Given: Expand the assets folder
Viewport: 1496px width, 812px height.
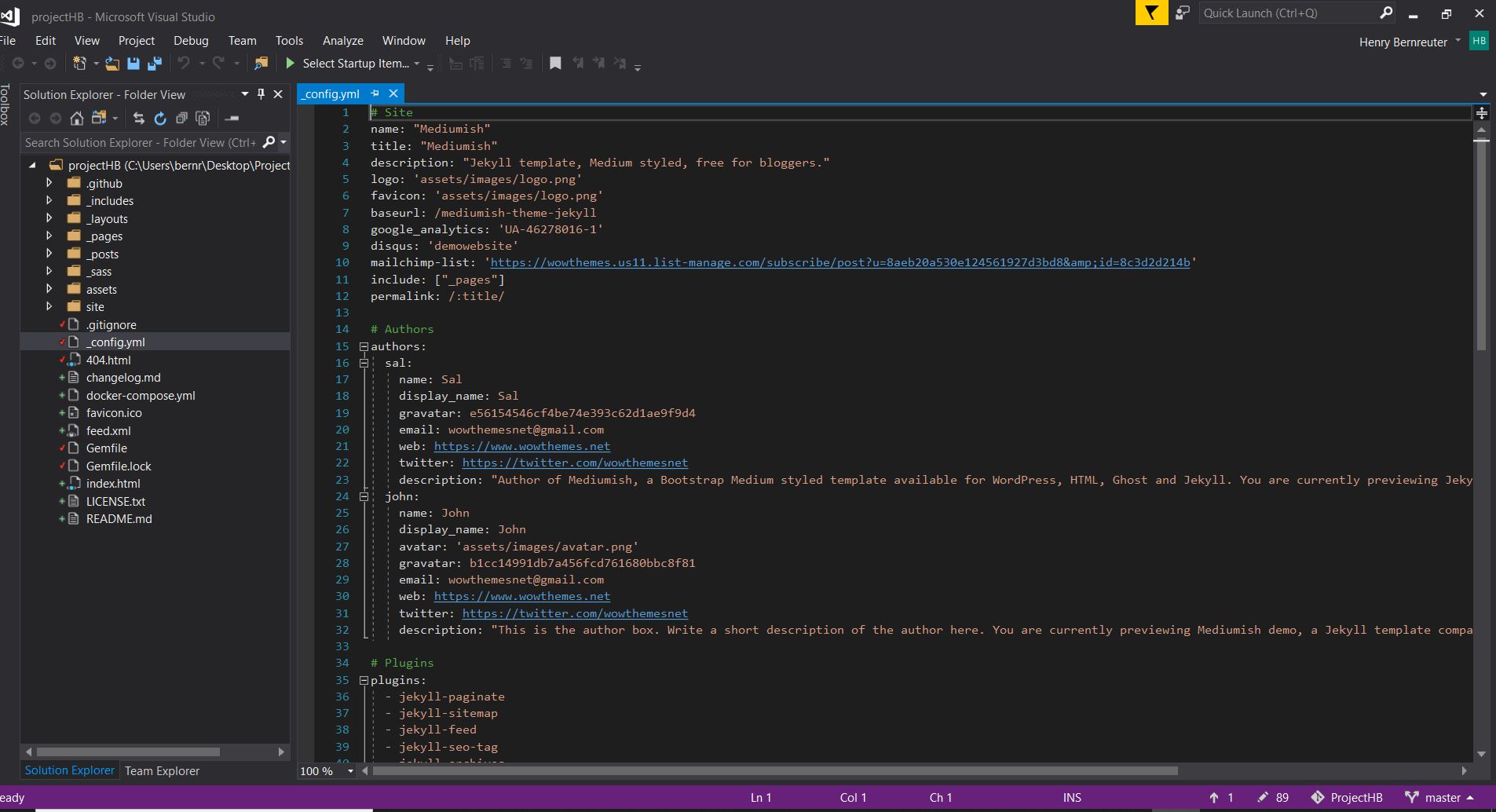Looking at the screenshot, I should [49, 289].
